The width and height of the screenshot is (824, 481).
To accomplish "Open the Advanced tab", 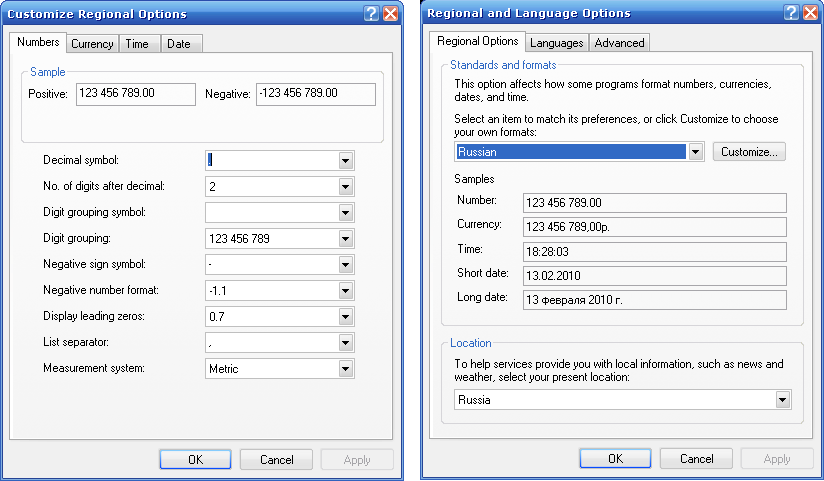I will (x=619, y=43).
